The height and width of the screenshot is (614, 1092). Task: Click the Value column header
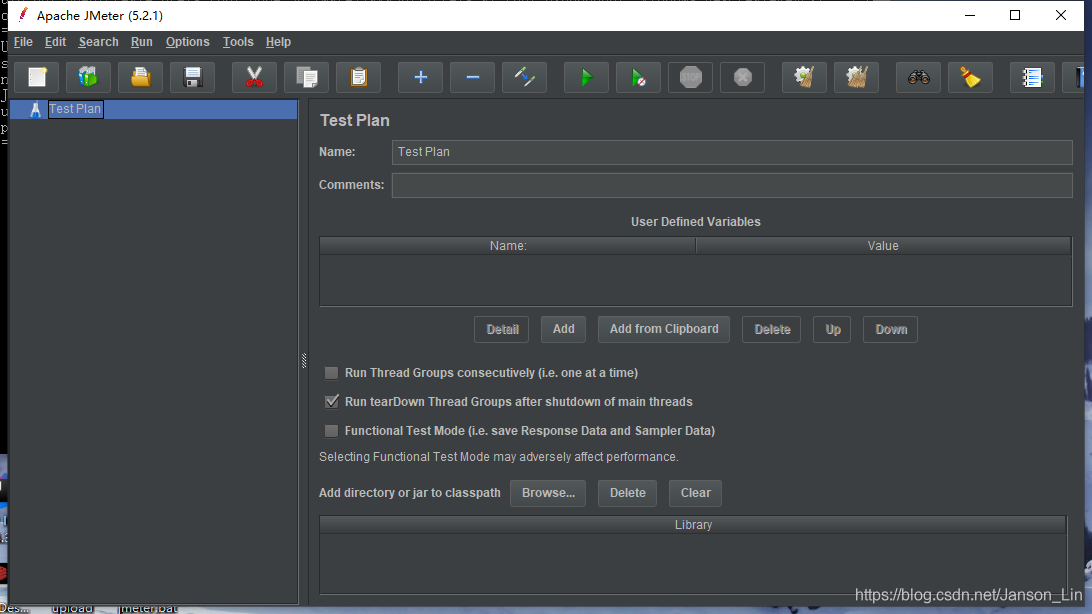pos(883,246)
